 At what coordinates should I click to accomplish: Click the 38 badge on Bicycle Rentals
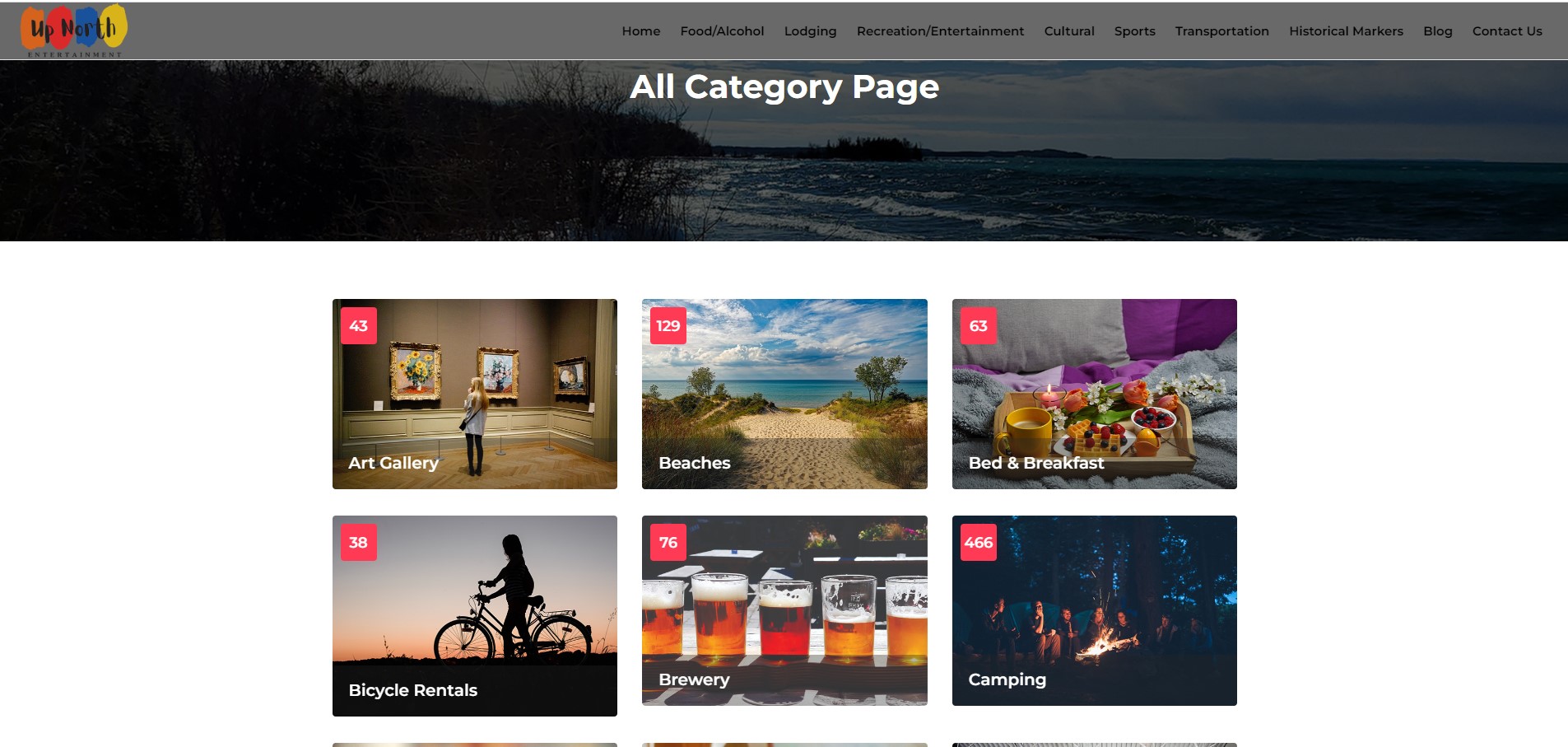tap(359, 542)
